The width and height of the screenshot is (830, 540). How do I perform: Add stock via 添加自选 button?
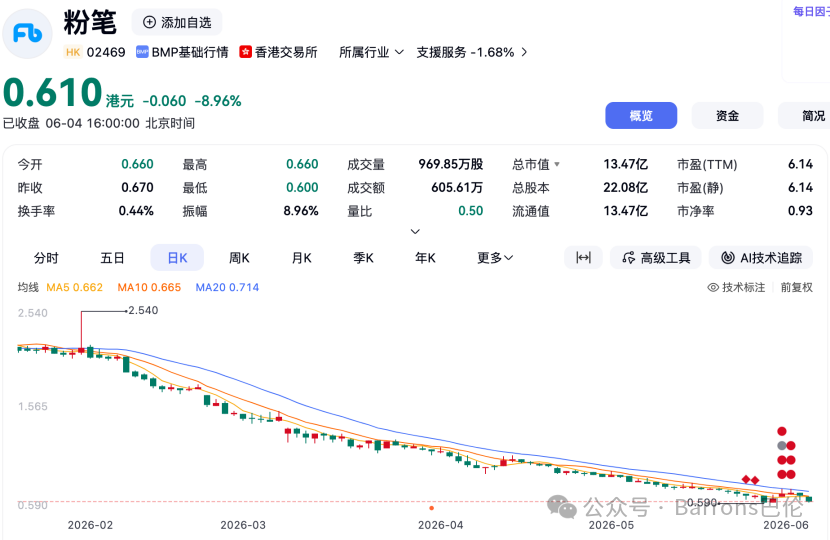click(177, 22)
